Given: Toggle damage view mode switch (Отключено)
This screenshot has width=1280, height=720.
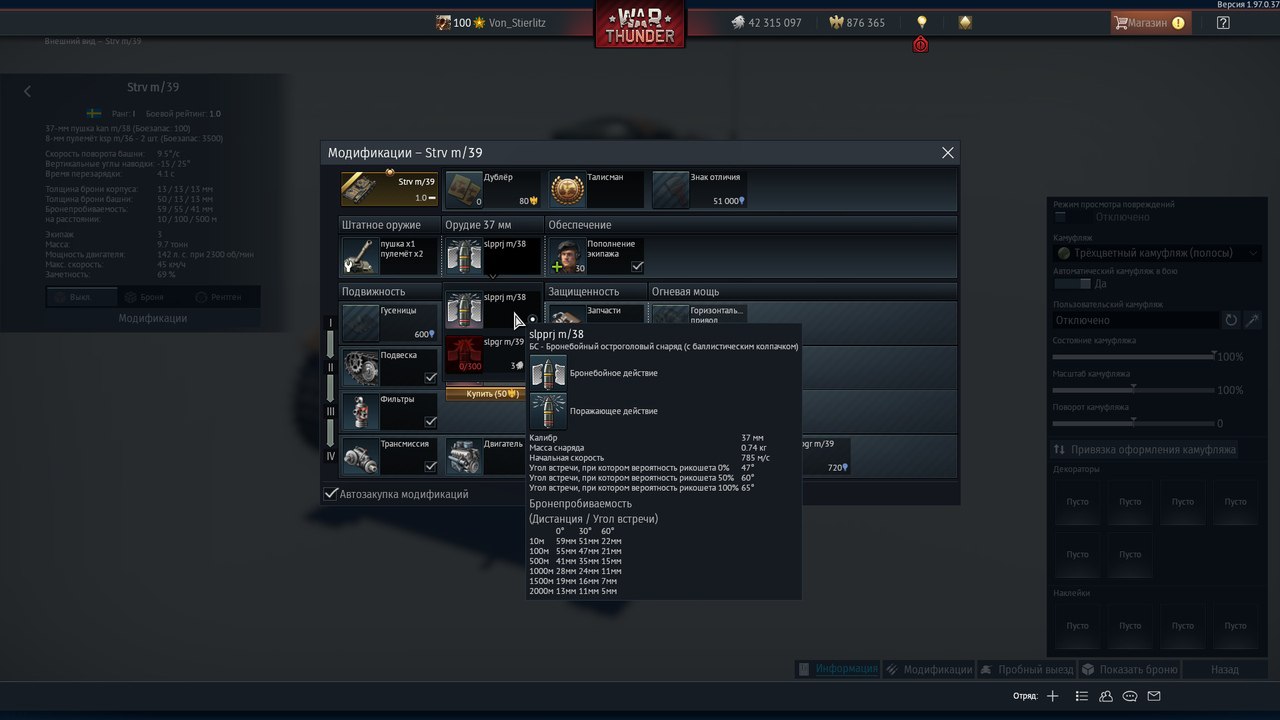Looking at the screenshot, I should click(x=1061, y=217).
